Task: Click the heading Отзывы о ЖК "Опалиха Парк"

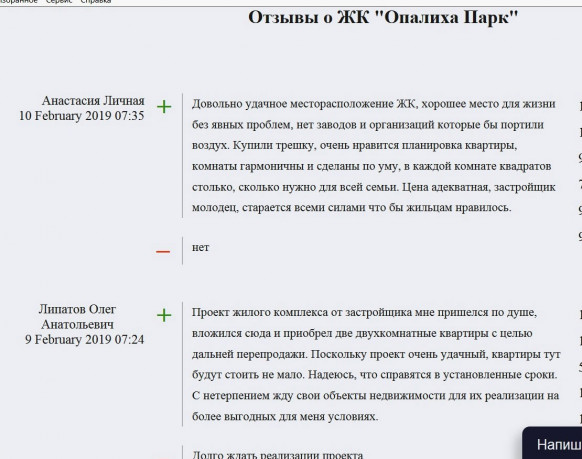Action: (x=383, y=17)
